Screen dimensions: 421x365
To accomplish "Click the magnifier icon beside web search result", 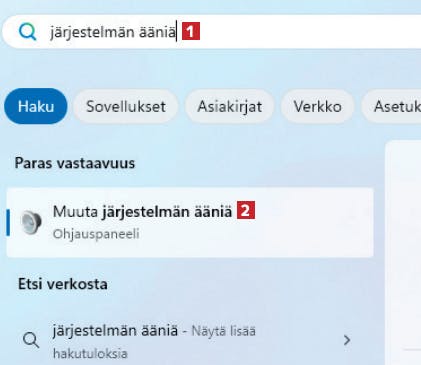I will (x=31, y=340).
